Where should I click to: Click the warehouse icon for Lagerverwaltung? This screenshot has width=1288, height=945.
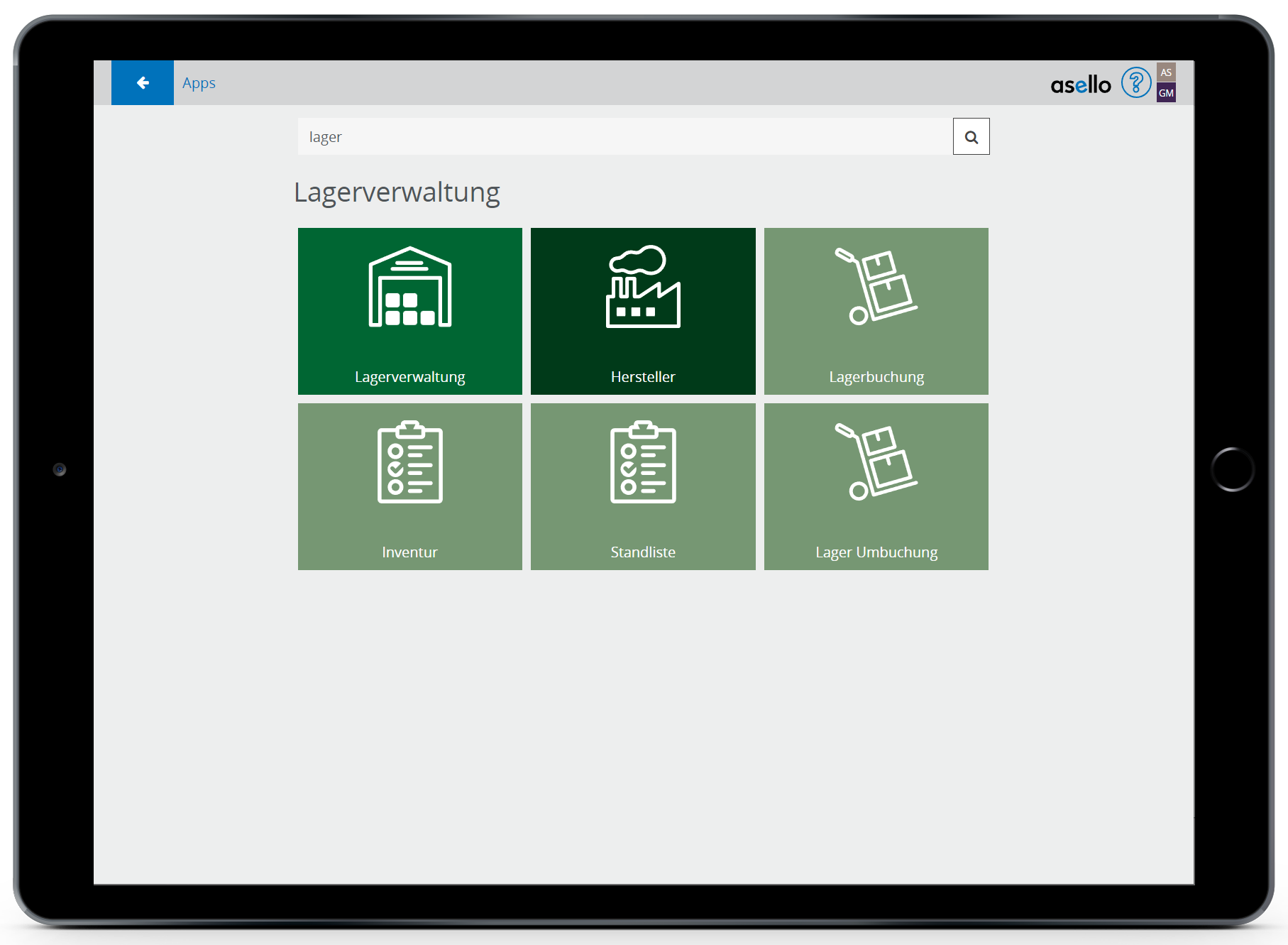click(410, 287)
